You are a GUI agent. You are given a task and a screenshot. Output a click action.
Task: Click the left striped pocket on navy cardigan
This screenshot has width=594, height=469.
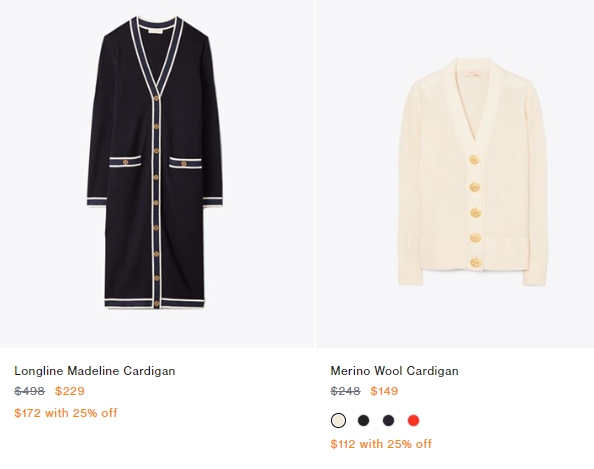click(x=125, y=162)
